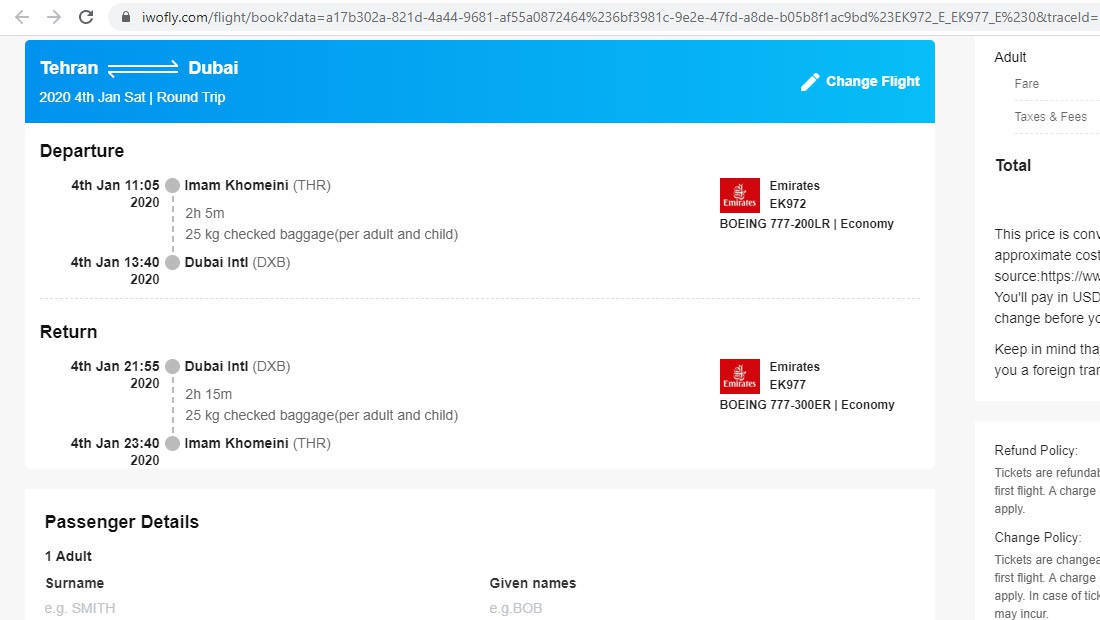This screenshot has height=620, width=1100.
Task: Click the Imam Khomeini departure timeline dot
Action: coord(172,184)
